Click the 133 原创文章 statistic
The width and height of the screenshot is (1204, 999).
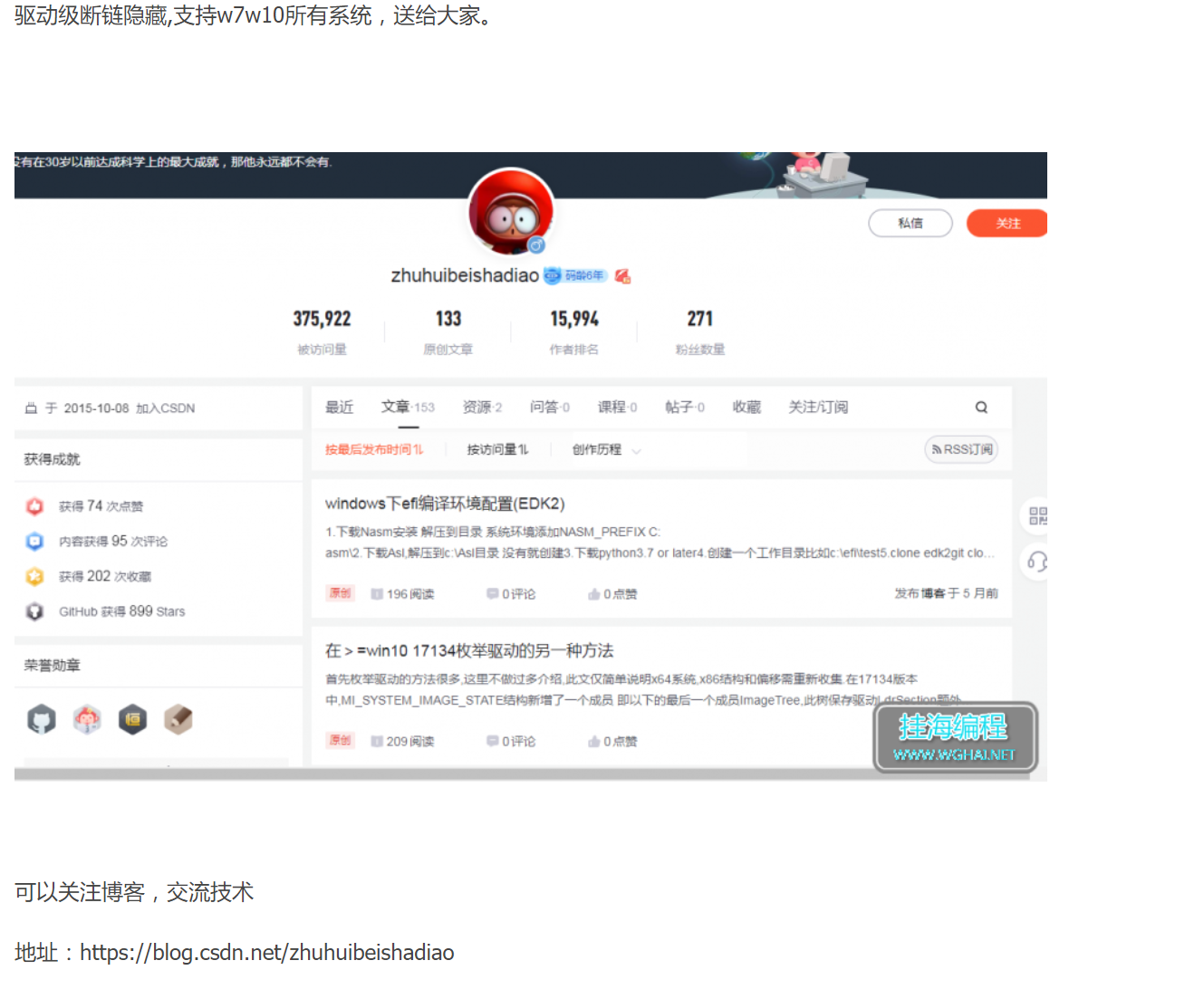pos(448,331)
